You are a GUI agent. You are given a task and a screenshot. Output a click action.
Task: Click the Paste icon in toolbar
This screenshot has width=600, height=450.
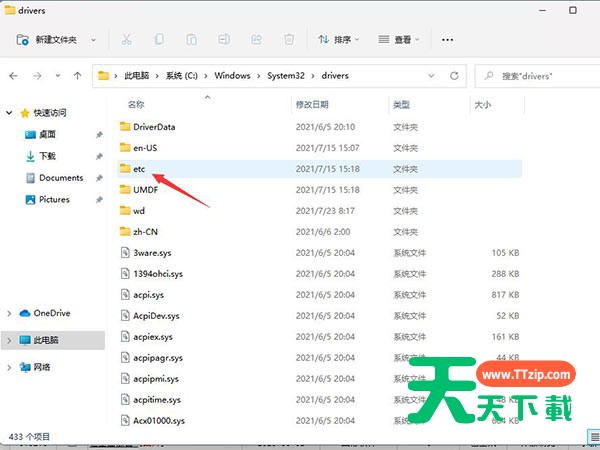192,40
